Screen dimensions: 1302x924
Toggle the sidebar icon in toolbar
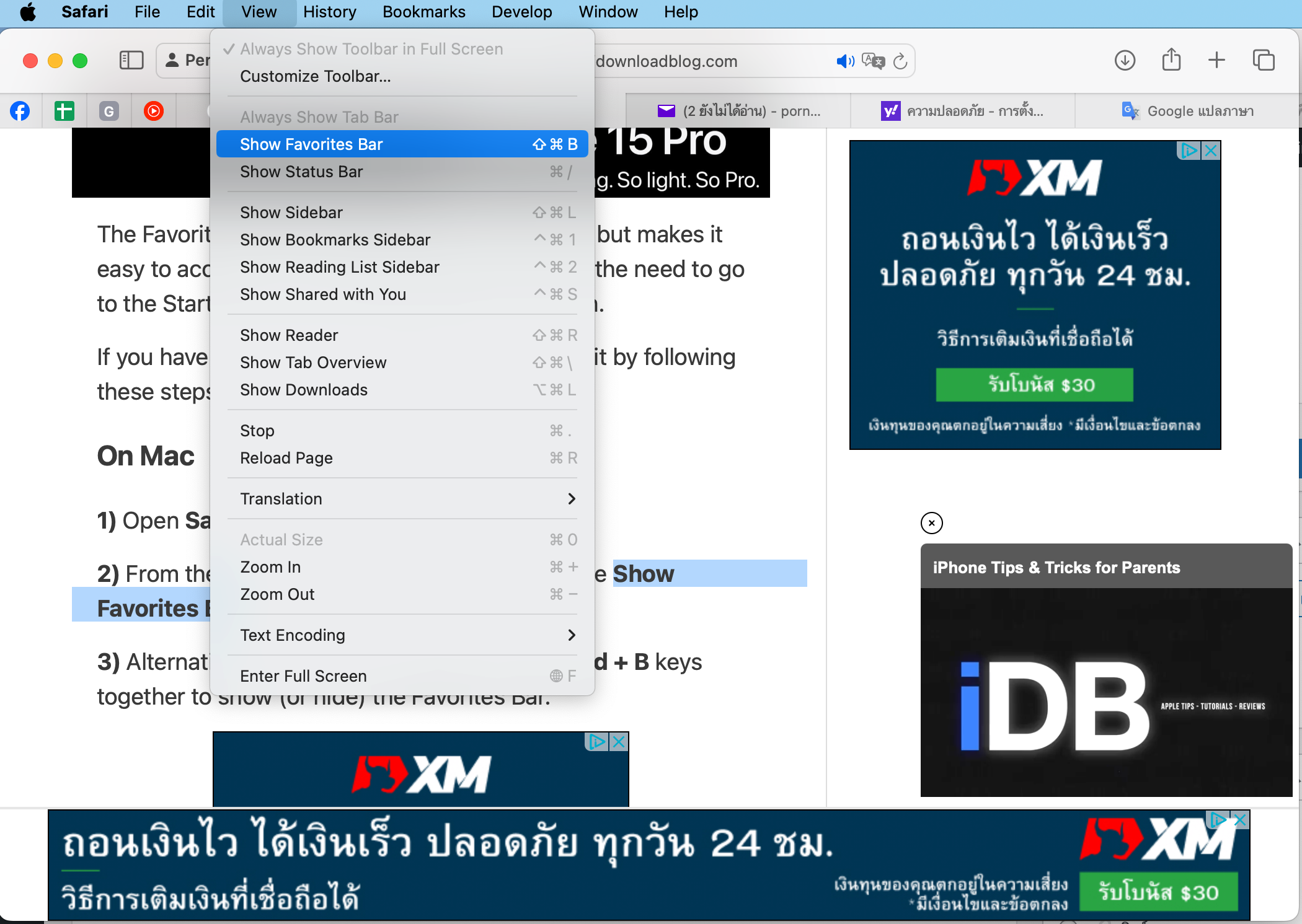pyautogui.click(x=131, y=61)
